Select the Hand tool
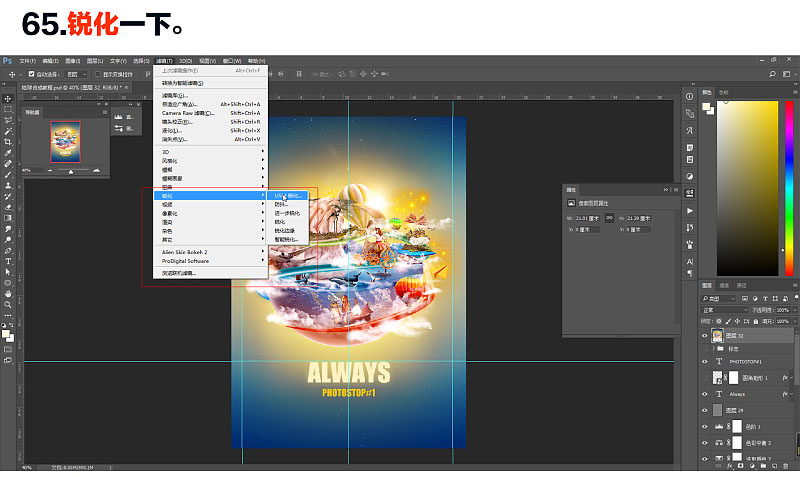The image size is (800, 477). coord(8,294)
